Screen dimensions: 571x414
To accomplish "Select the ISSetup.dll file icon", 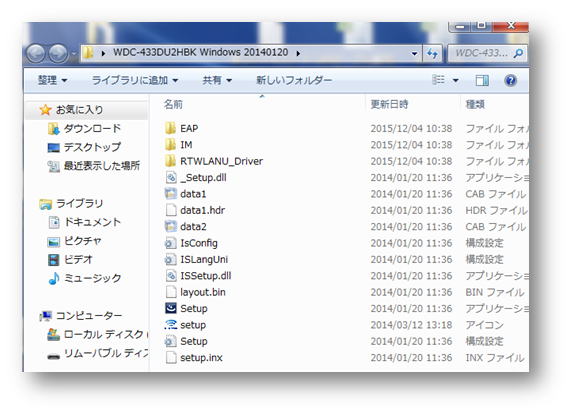I will [171, 276].
